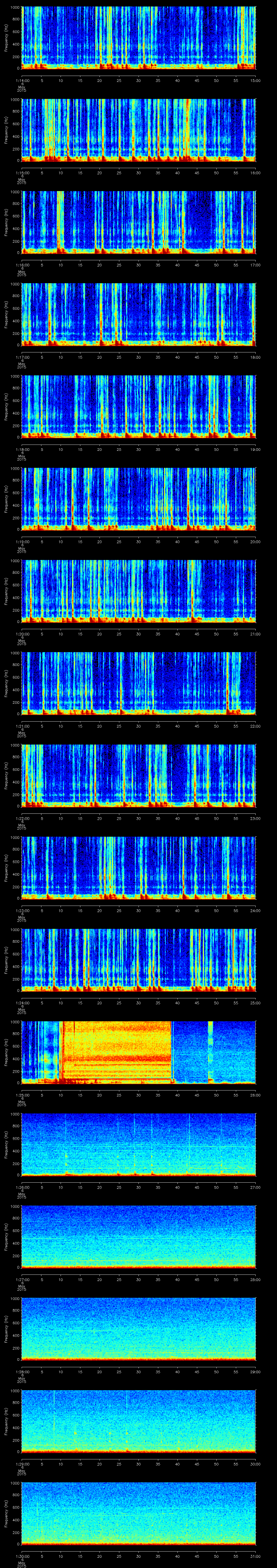Select the 1:27:00 spectrogram panel
This screenshot has height=1568, width=277.
(138, 1236)
